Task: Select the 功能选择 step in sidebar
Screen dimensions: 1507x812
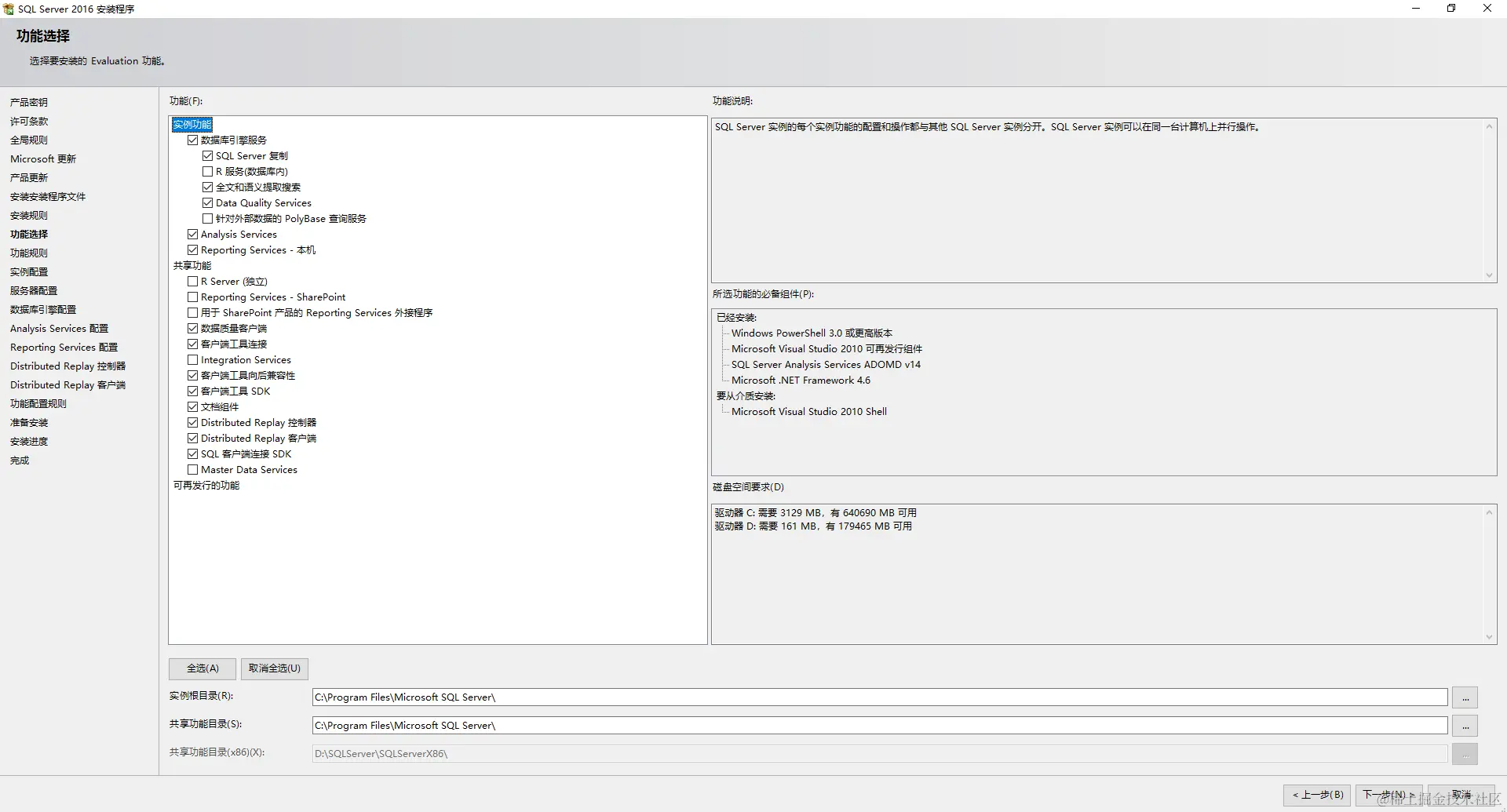Action: [x=29, y=235]
